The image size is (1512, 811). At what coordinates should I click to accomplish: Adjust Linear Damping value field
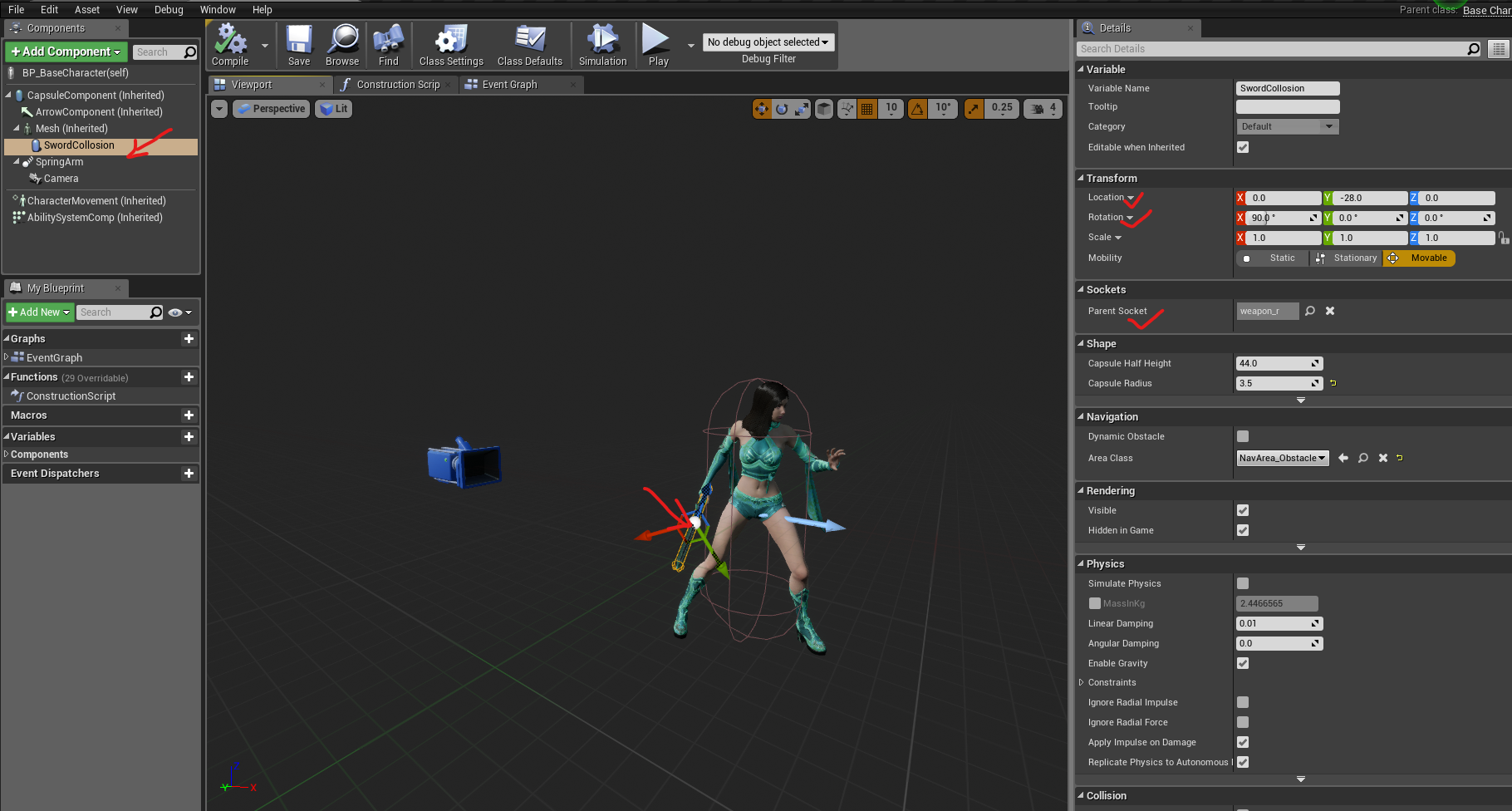coord(1279,623)
